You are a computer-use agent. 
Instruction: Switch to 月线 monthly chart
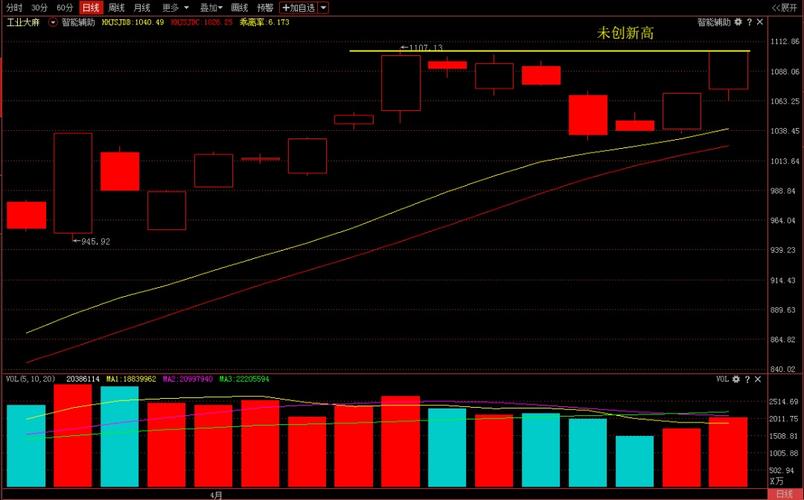[142, 7]
